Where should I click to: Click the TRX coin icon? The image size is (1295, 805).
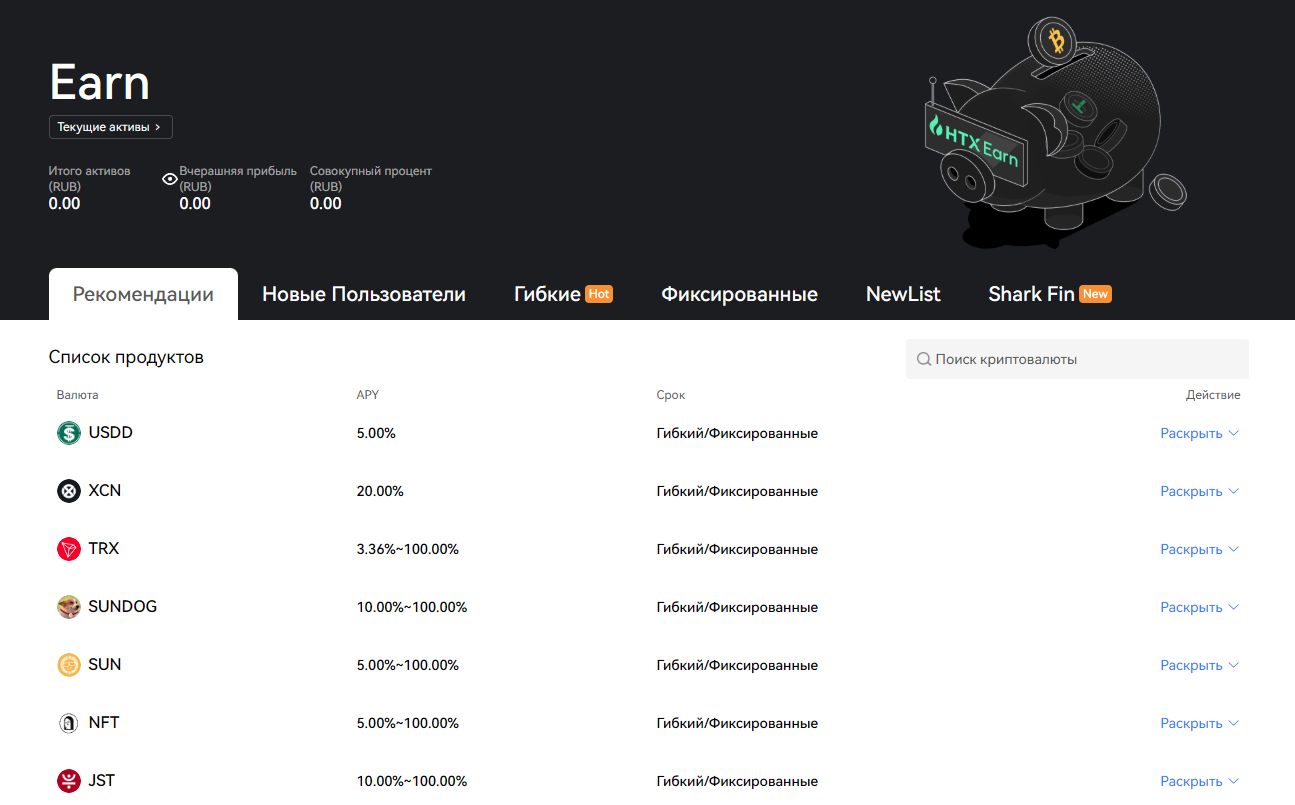[x=68, y=549]
